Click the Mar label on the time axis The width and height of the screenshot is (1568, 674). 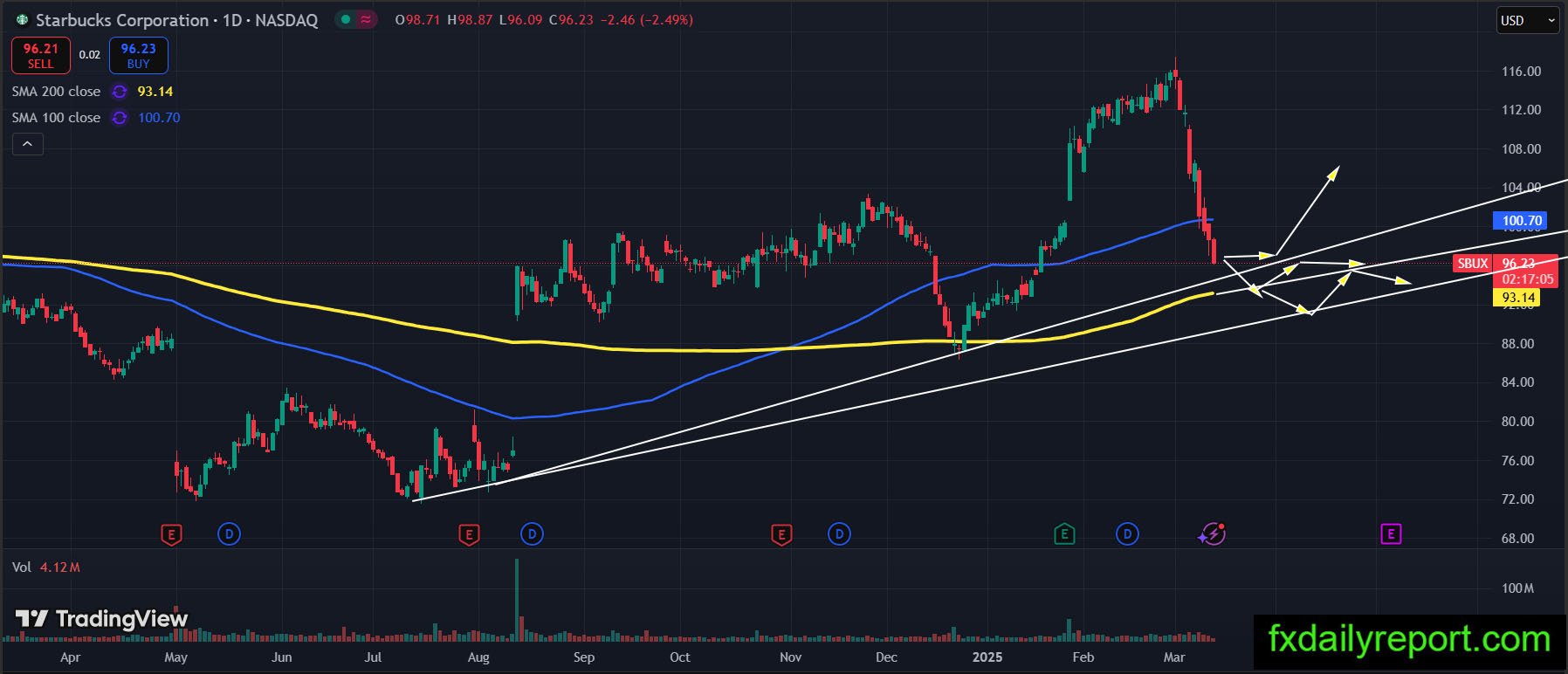coord(1174,657)
